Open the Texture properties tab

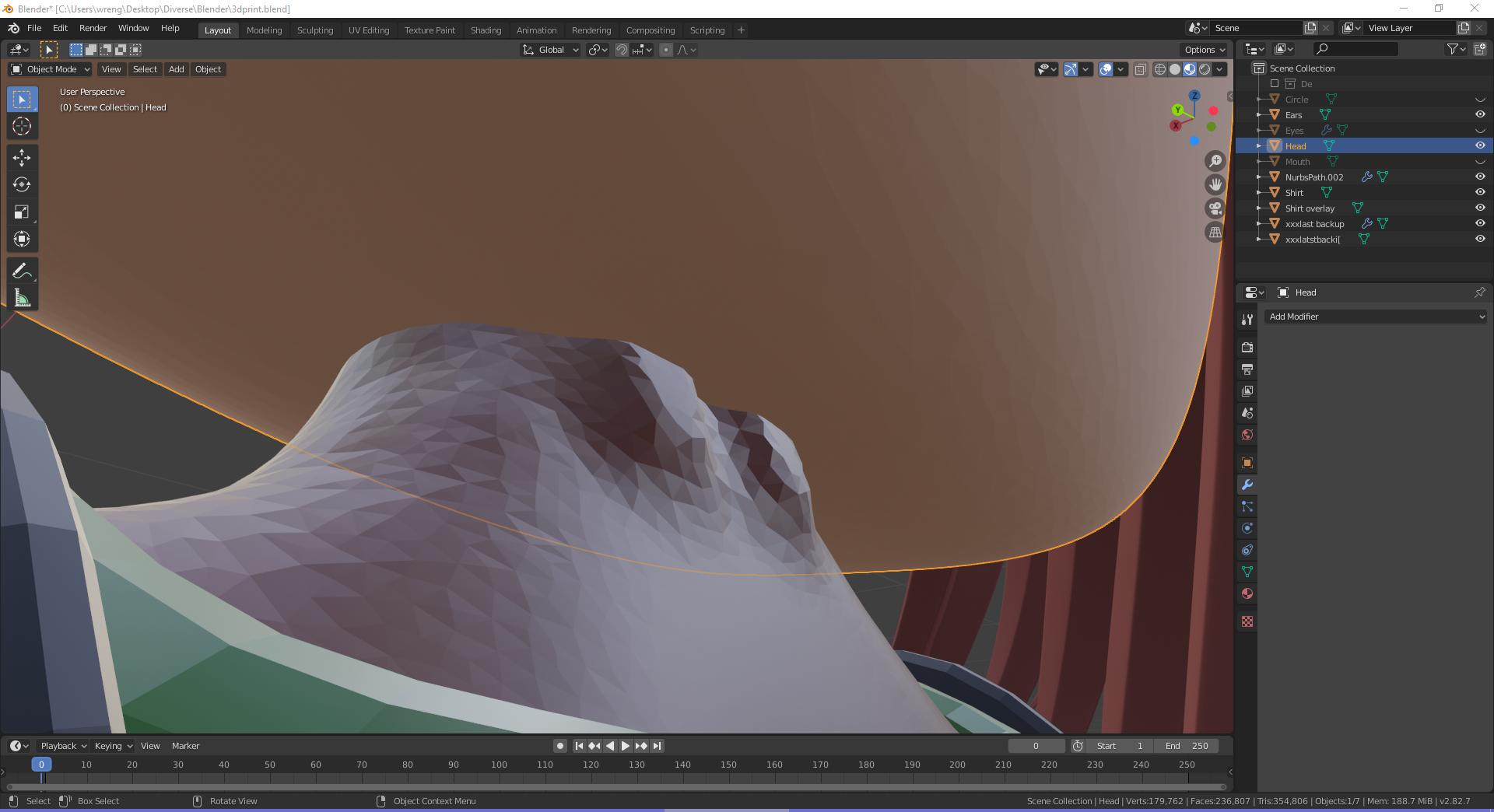pyautogui.click(x=1247, y=621)
